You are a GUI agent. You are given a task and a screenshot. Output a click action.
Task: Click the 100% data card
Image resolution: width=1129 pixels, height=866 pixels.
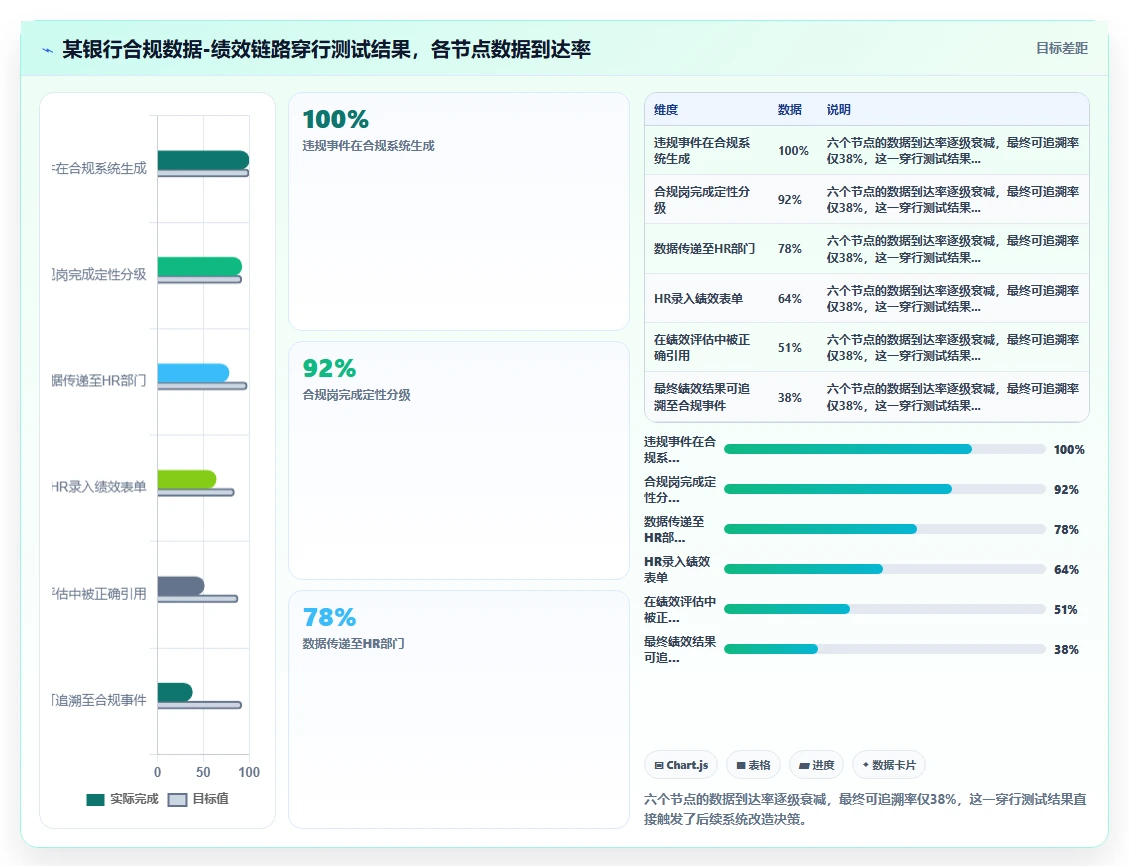459,212
